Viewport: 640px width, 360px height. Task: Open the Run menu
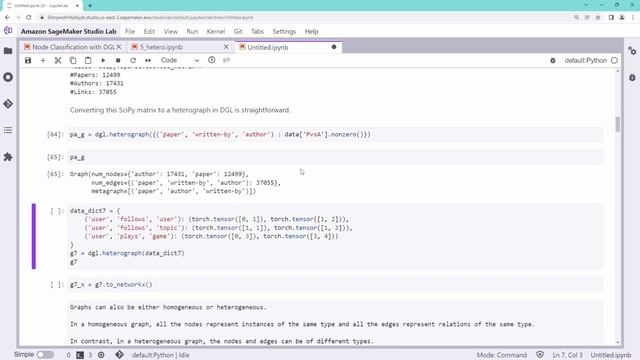coord(192,31)
